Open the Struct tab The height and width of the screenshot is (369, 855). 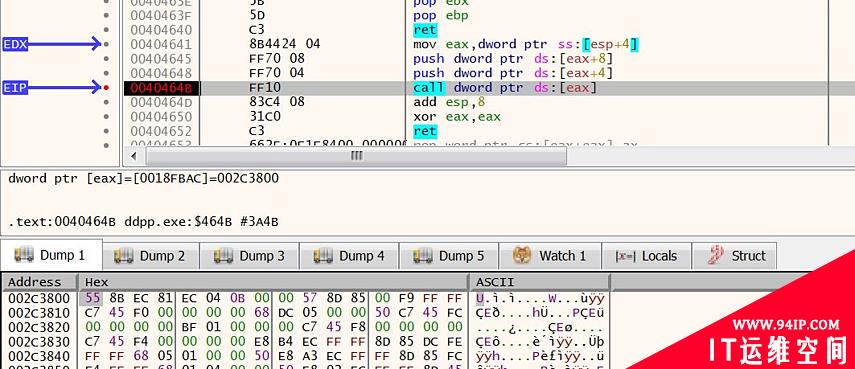tap(734, 256)
